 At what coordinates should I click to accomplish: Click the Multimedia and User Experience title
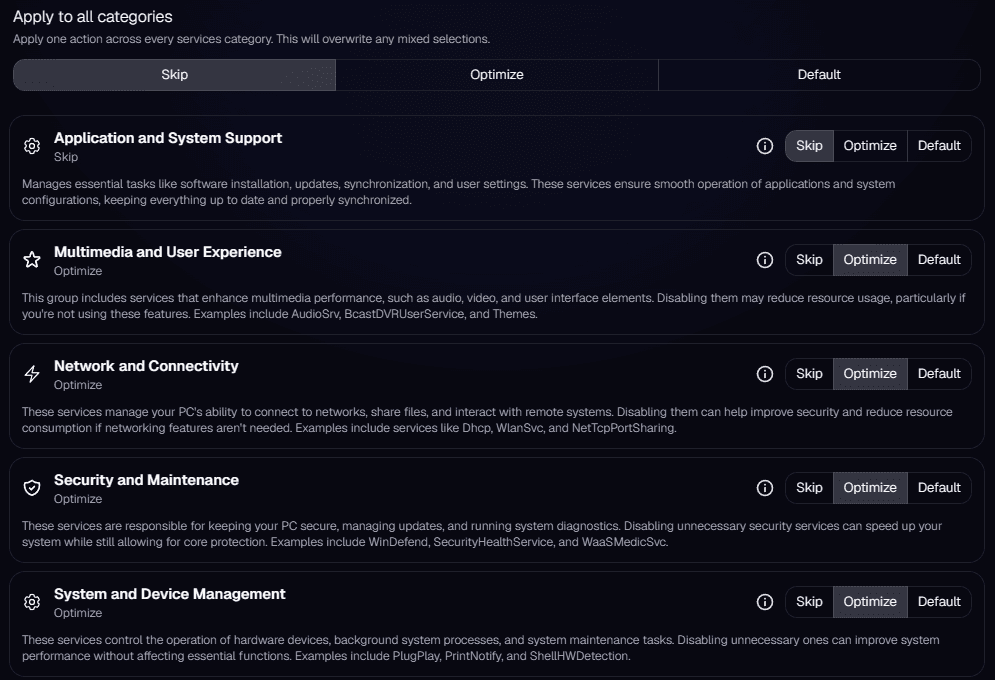point(168,252)
